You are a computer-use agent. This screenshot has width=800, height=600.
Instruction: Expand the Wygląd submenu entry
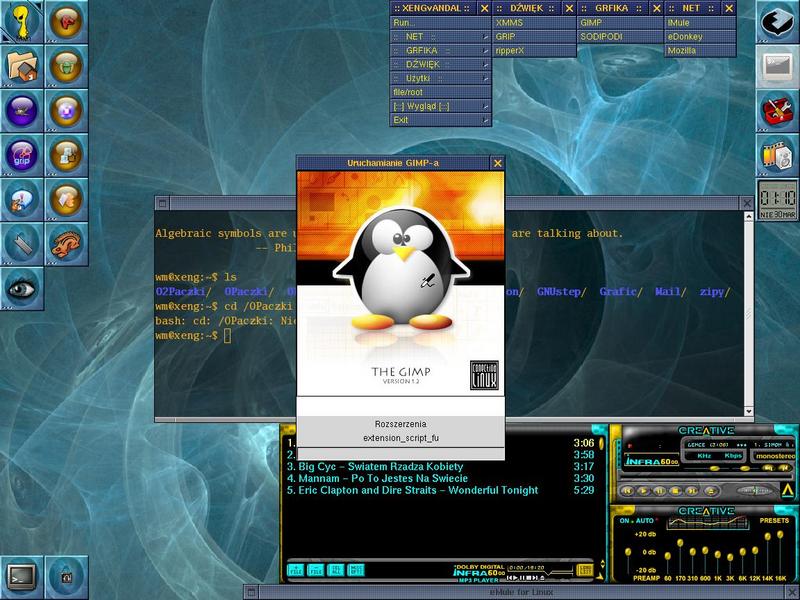coord(440,106)
